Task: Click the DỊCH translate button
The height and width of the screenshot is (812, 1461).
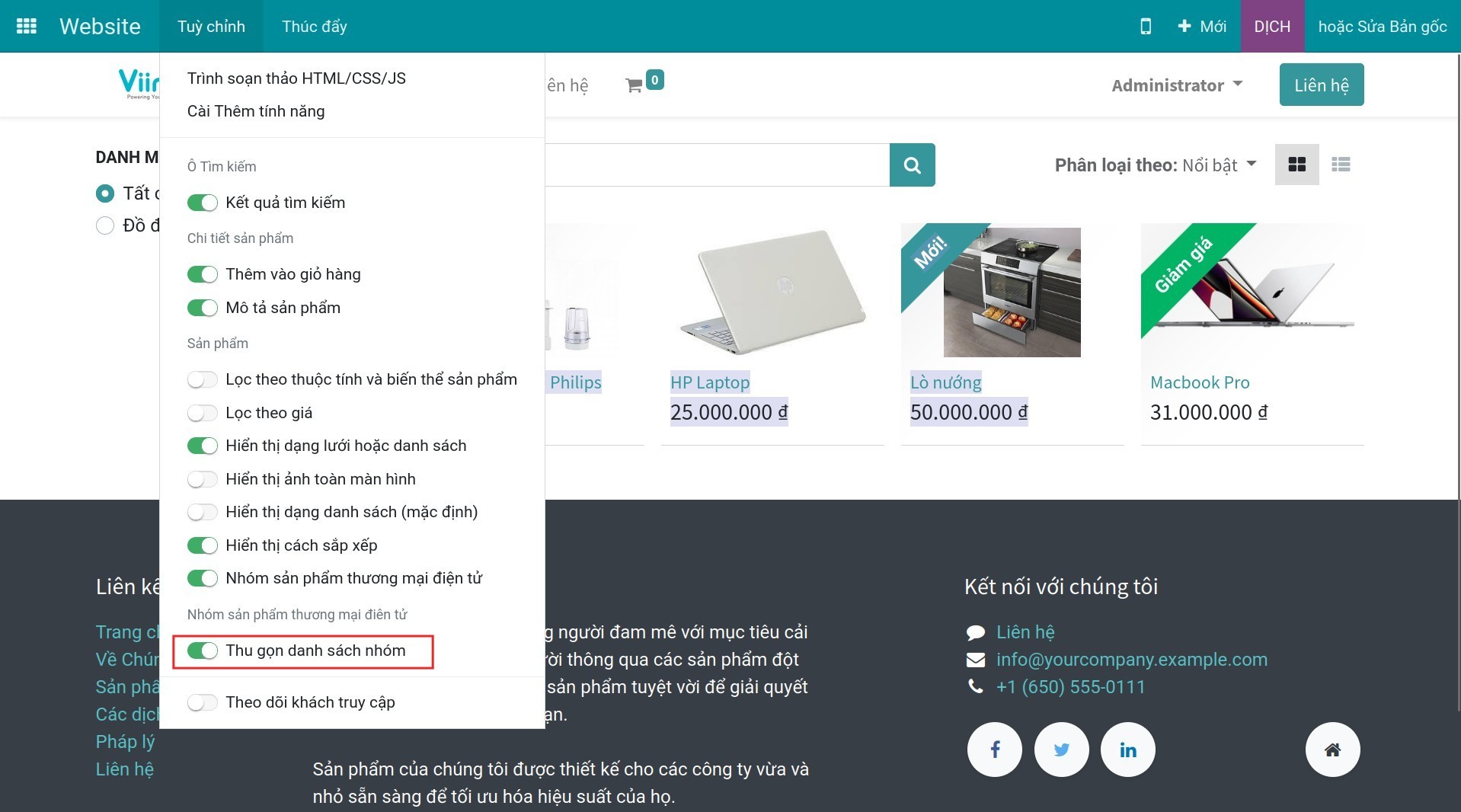Action: coord(1272,26)
